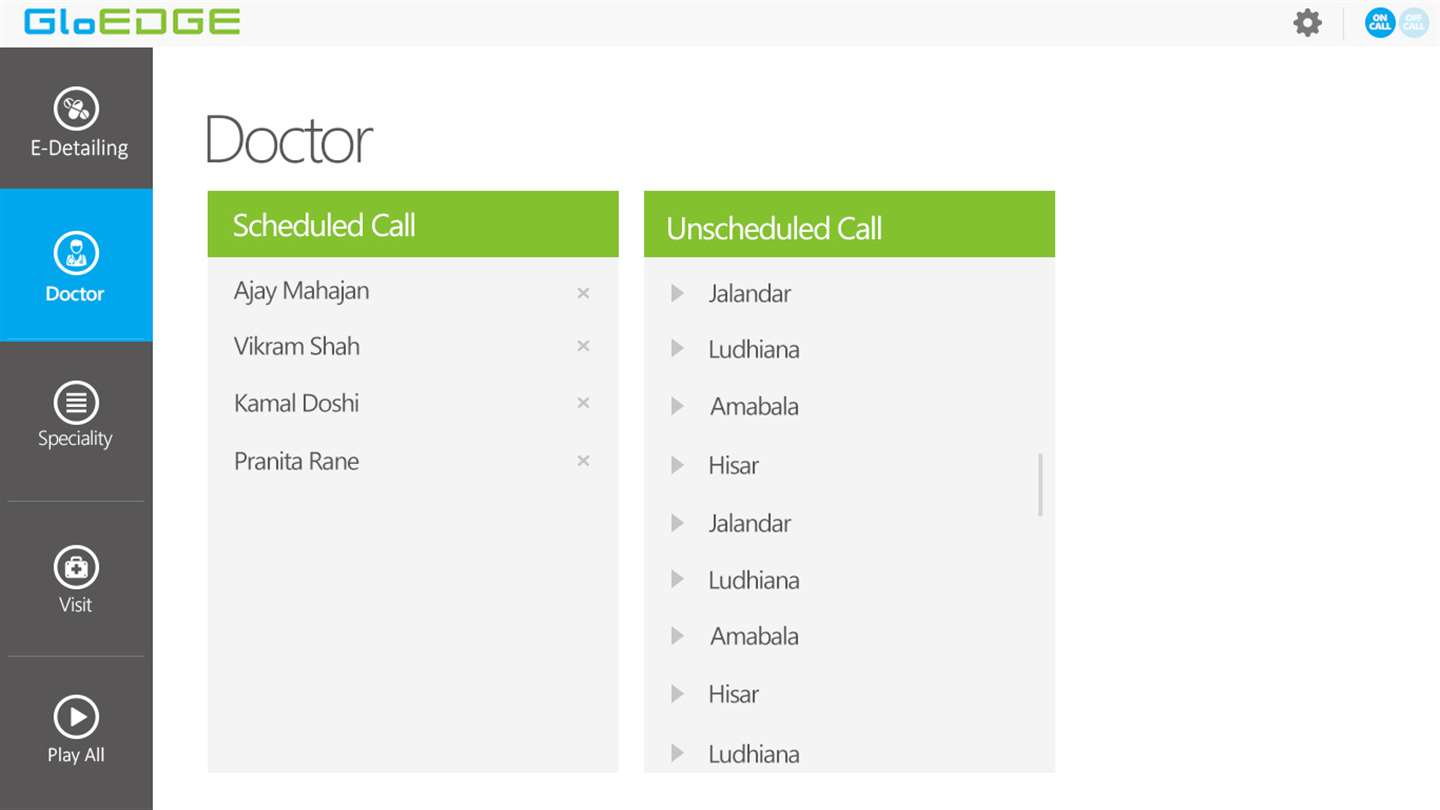The image size is (1440, 810).
Task: Switch to Off Call mode
Action: coord(1414,23)
